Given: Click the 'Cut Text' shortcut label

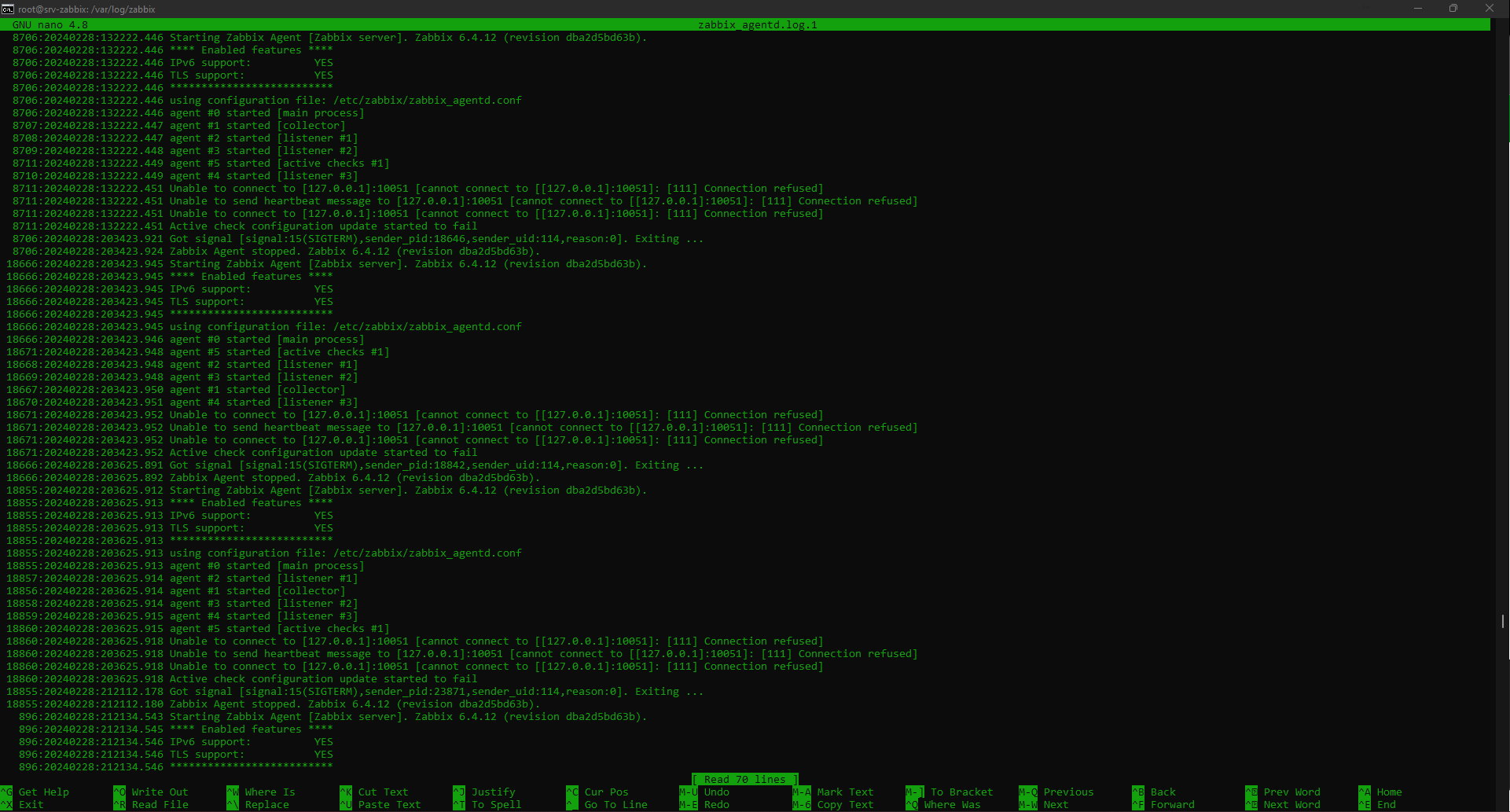Looking at the screenshot, I should (384, 792).
